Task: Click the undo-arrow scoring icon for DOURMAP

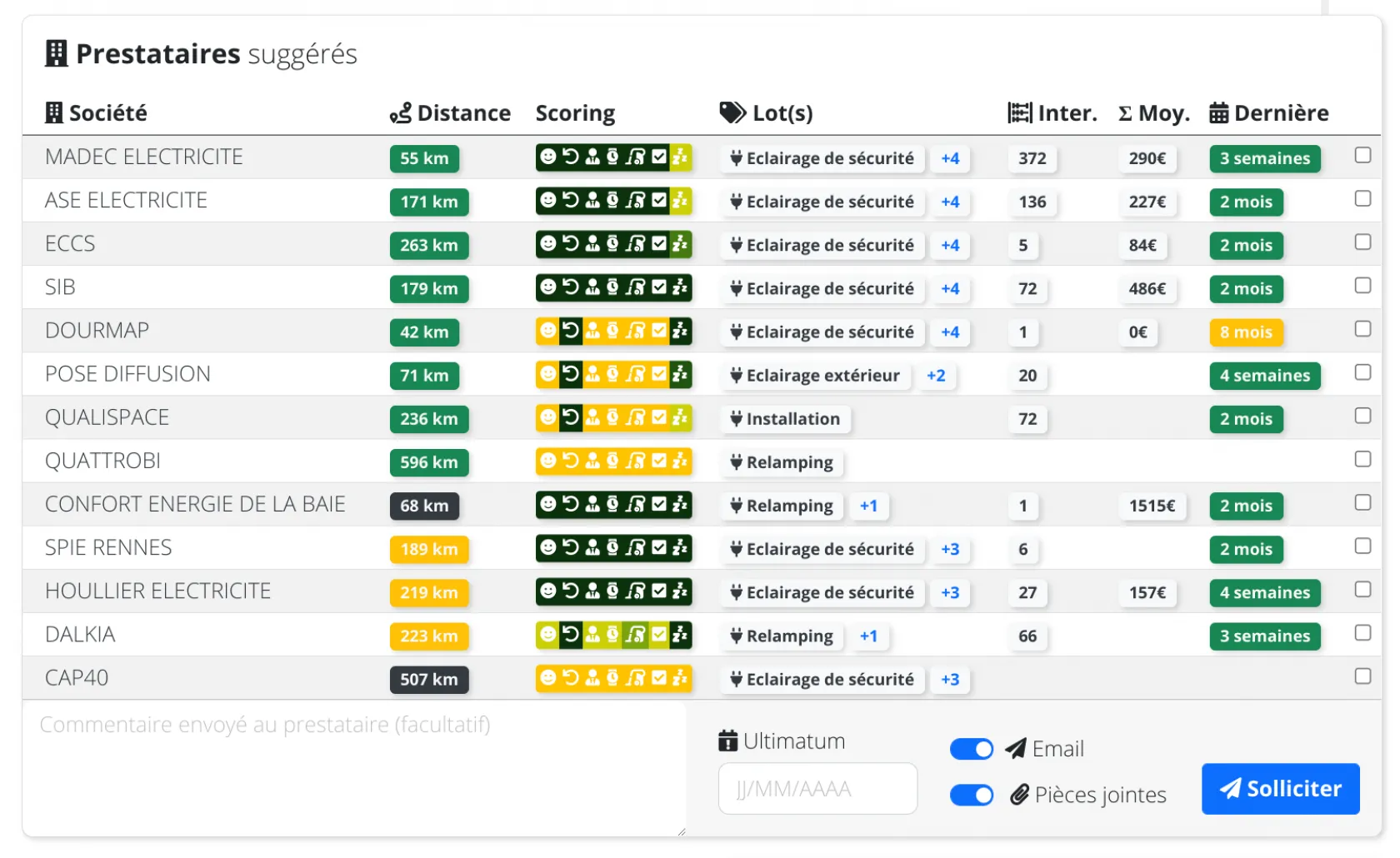Action: 570,331
